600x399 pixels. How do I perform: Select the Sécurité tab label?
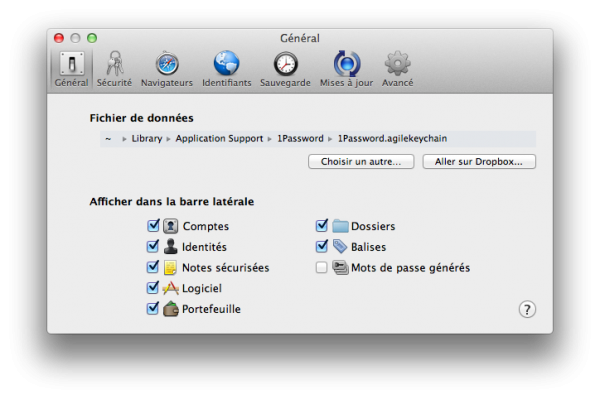coord(114,83)
